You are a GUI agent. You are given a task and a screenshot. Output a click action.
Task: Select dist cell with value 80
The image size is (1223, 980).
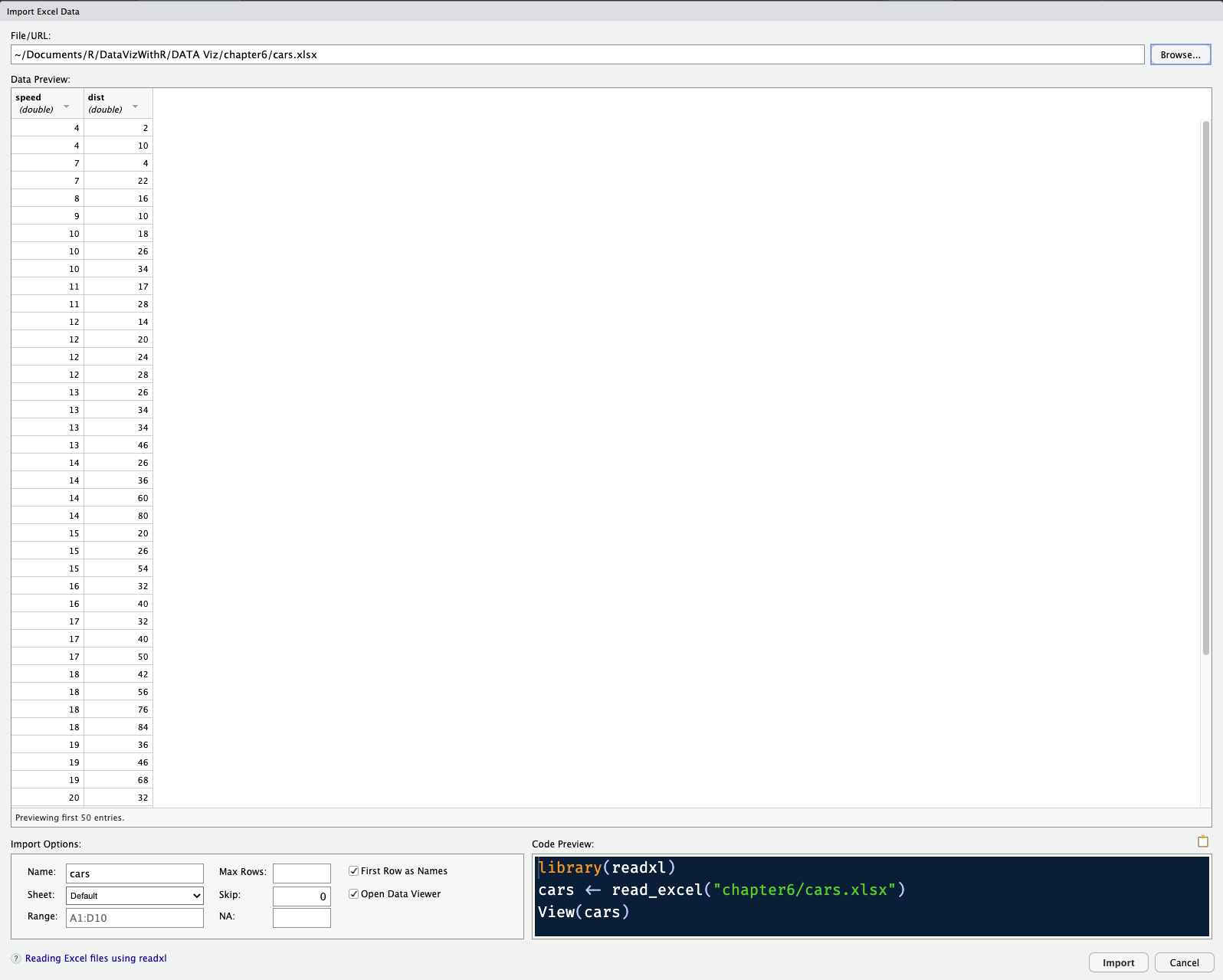118,516
